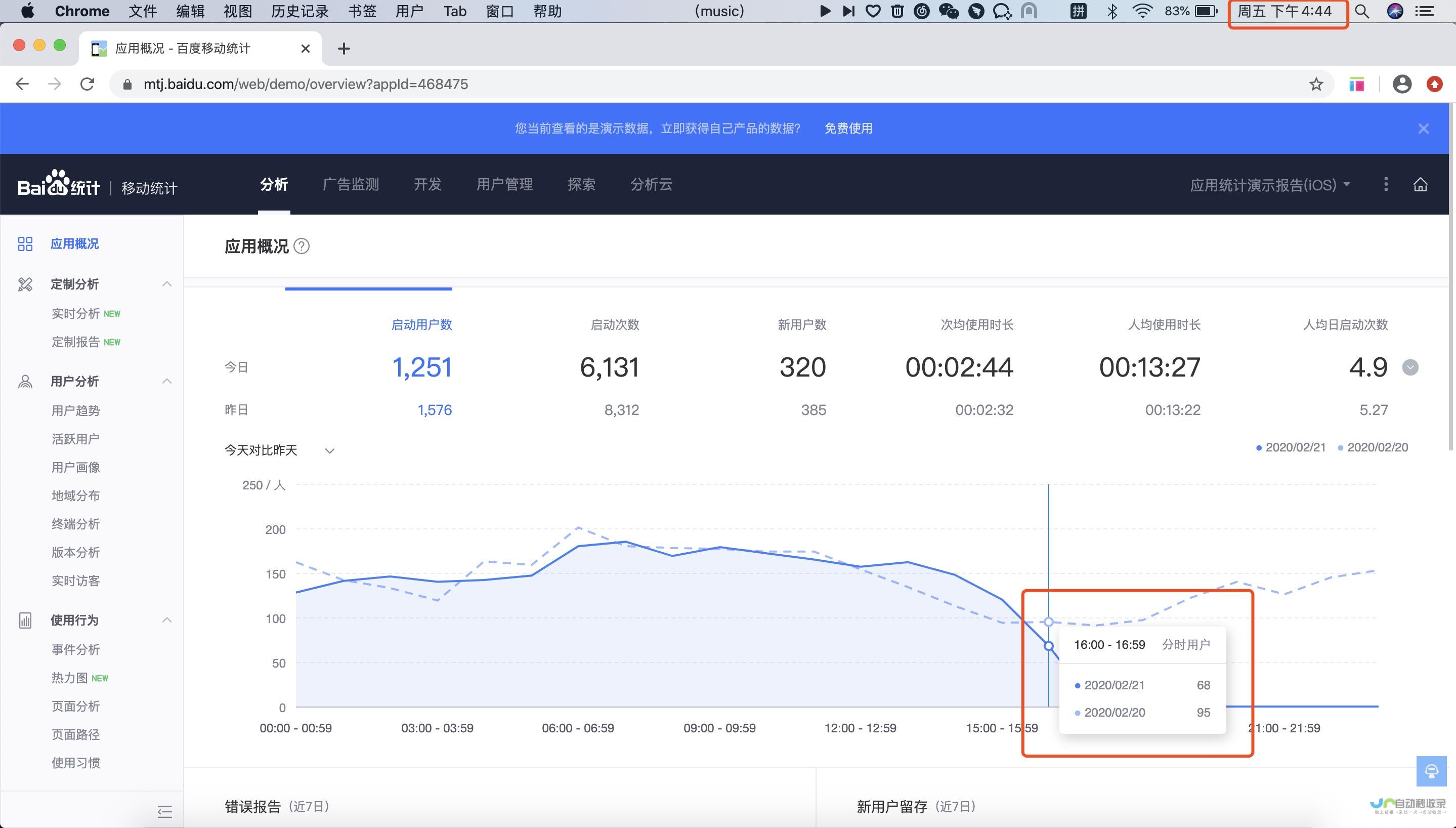The height and width of the screenshot is (828, 1456).
Task: Go to 活跃用户 page
Action: point(75,439)
